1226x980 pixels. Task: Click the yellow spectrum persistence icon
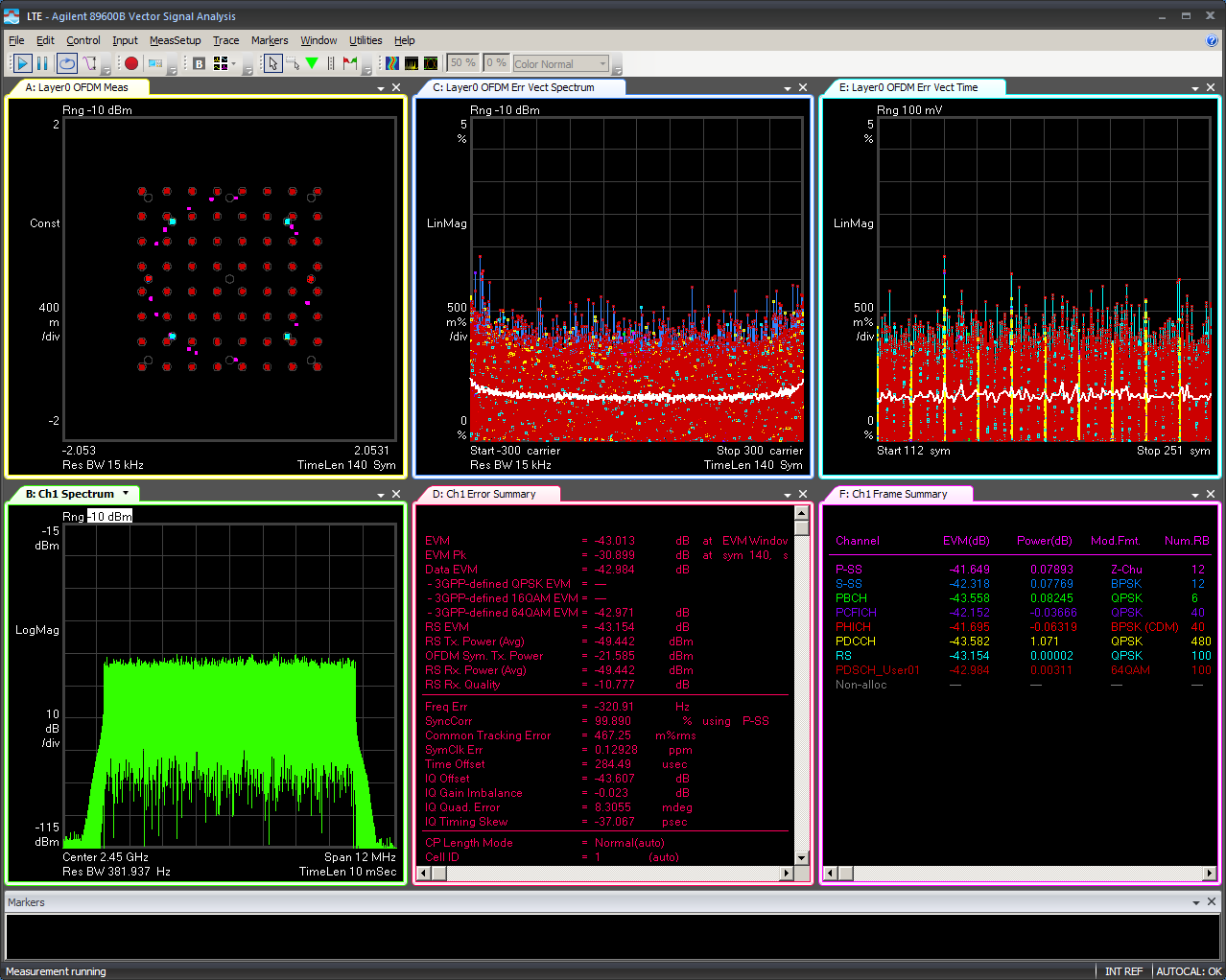tap(412, 63)
